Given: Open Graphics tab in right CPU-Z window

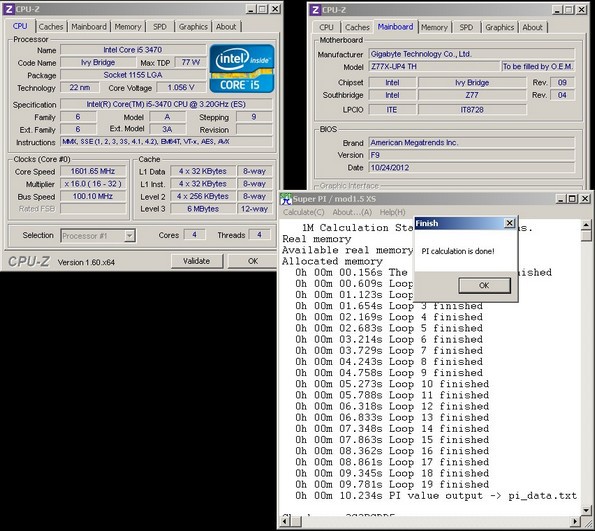Looking at the screenshot, I should [500, 27].
